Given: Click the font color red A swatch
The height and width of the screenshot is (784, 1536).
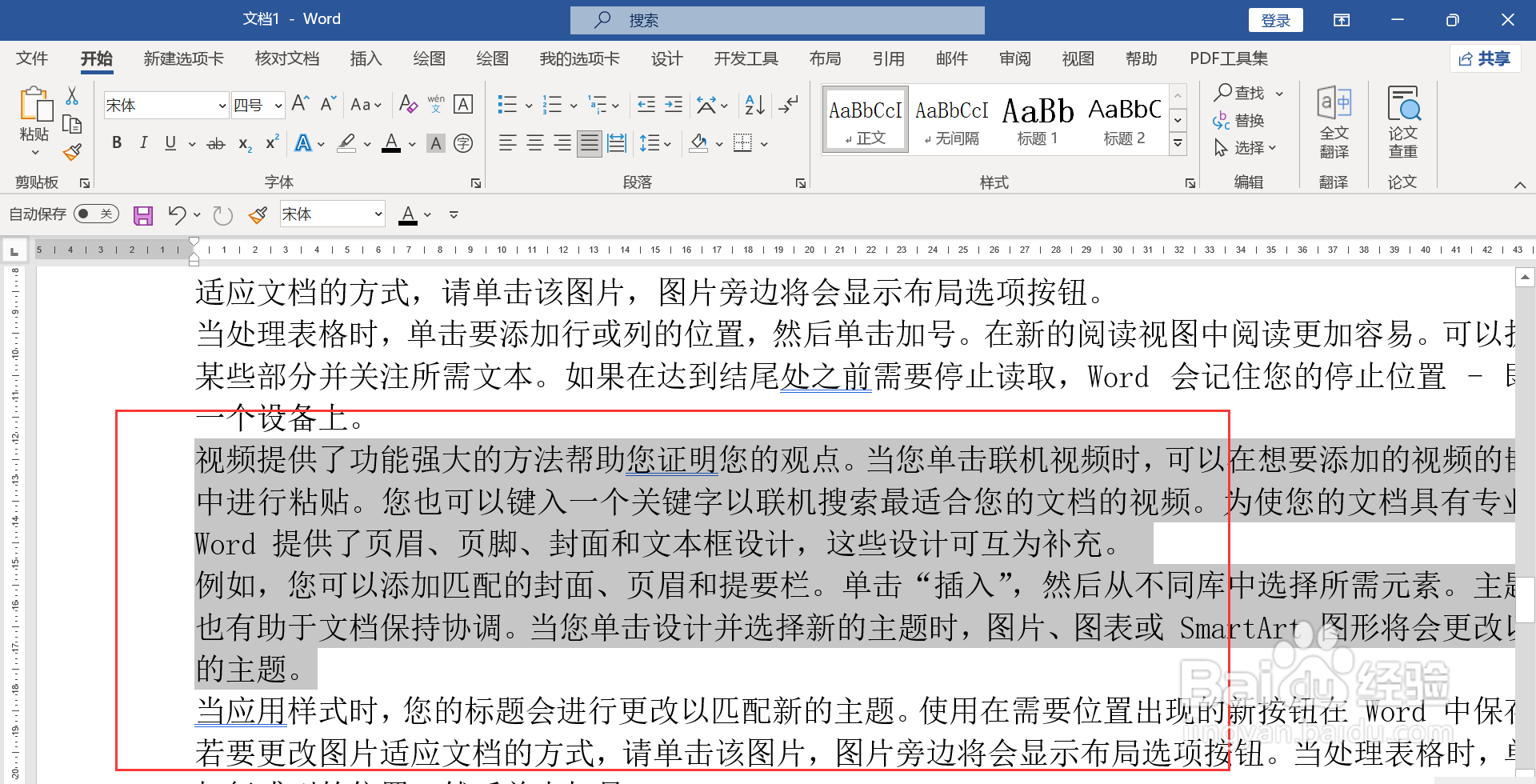Looking at the screenshot, I should [x=391, y=143].
